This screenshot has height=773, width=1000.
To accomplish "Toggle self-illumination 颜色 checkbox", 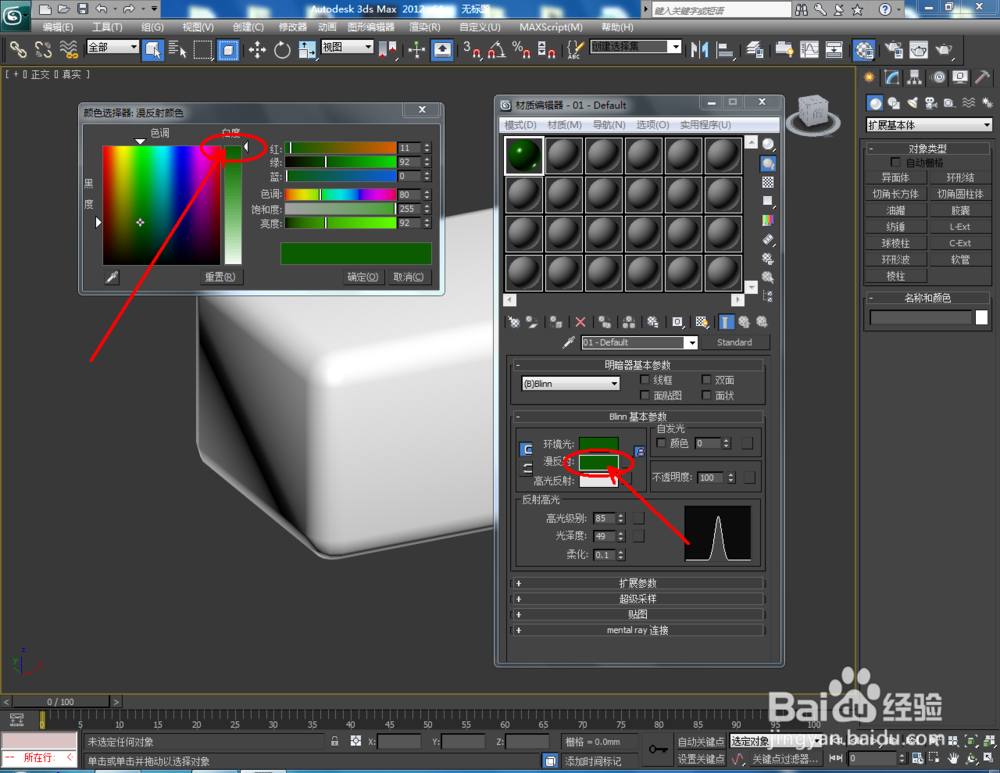I will tap(661, 443).
